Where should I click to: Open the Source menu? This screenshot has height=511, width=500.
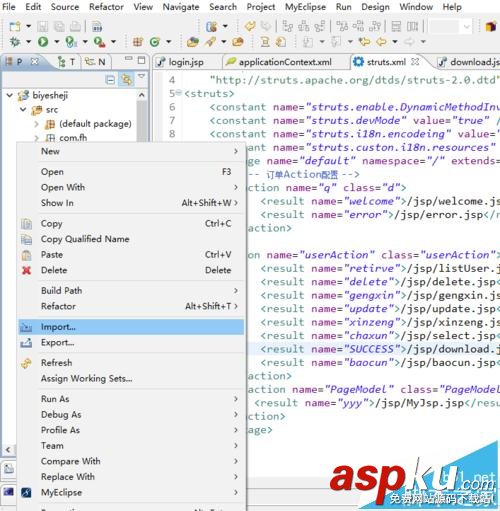pos(65,7)
